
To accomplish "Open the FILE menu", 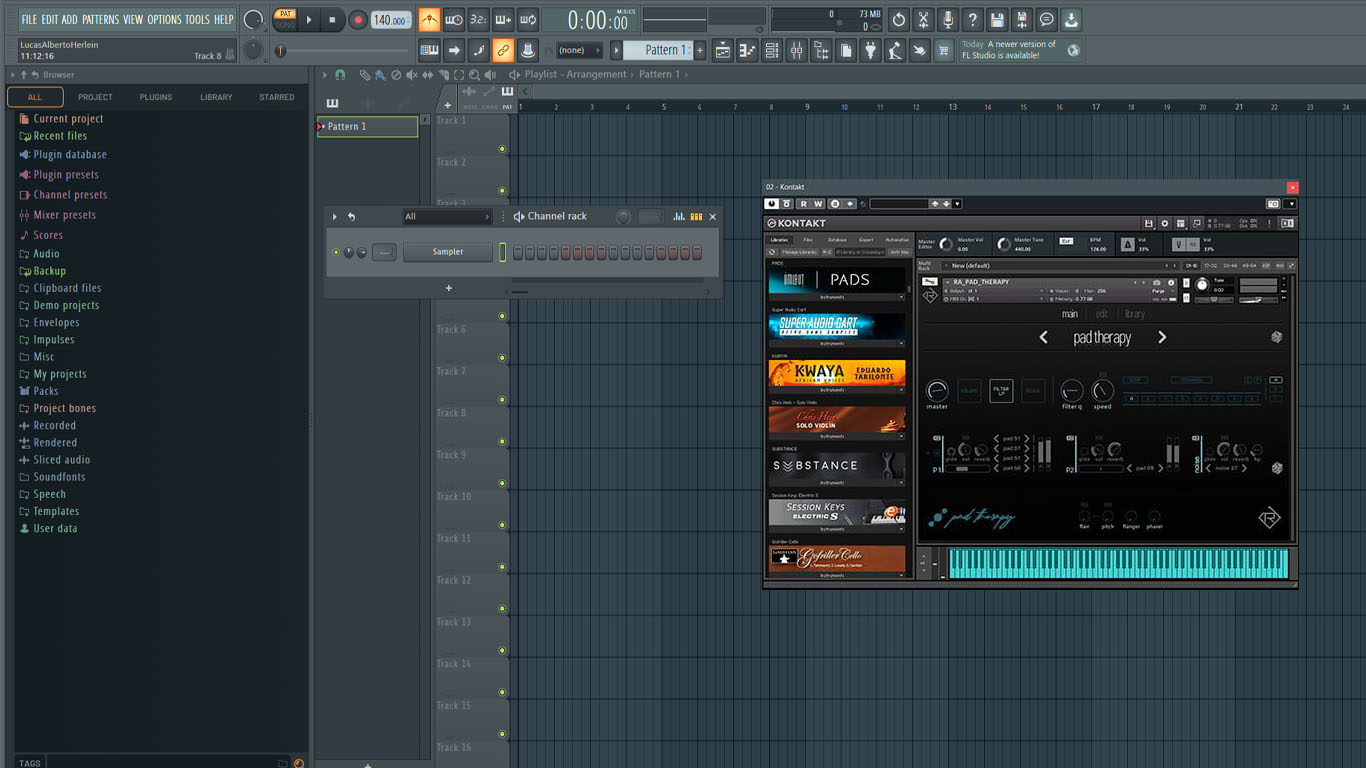I will click(x=29, y=19).
